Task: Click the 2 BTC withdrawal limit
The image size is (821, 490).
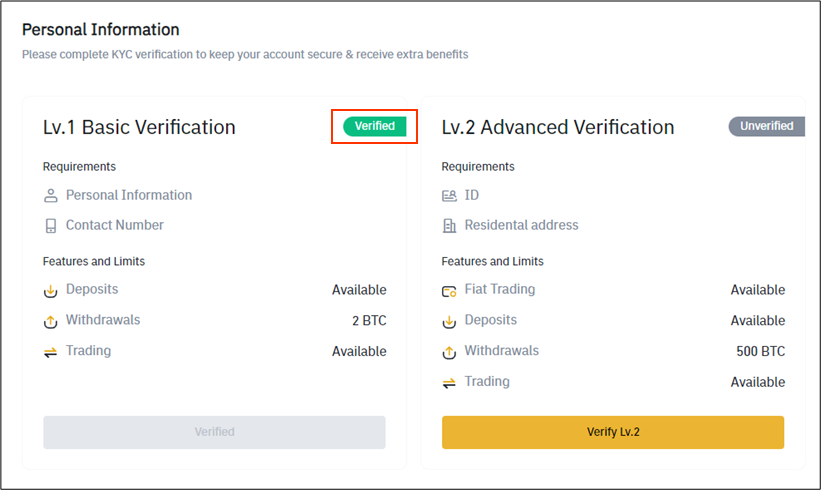Action: [369, 321]
